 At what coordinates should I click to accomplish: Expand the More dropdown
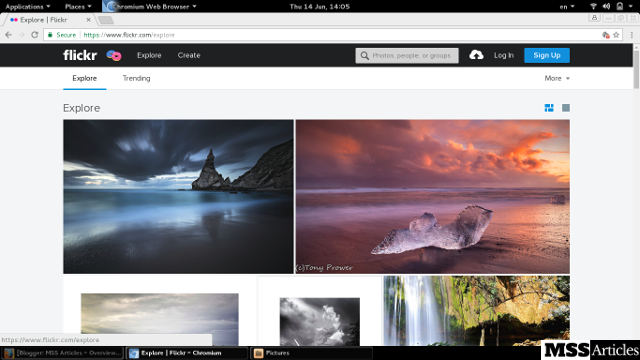[x=557, y=78]
